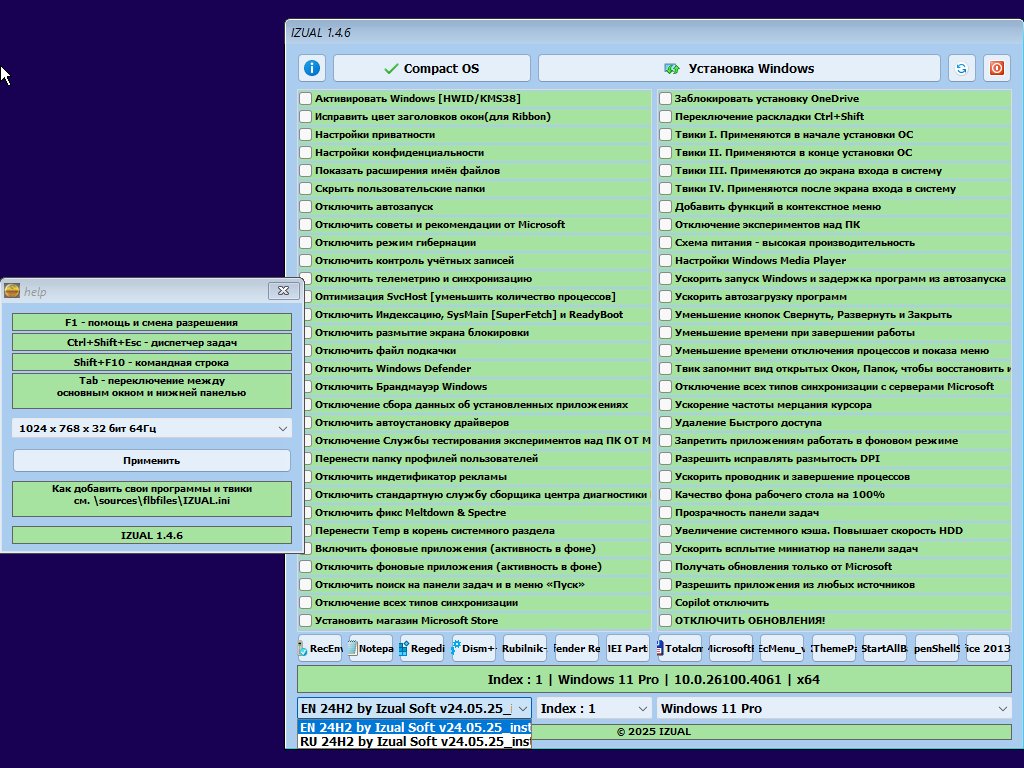Check Ускорить автозагрузку программ
The height and width of the screenshot is (768, 1024).
pyautogui.click(x=665, y=296)
